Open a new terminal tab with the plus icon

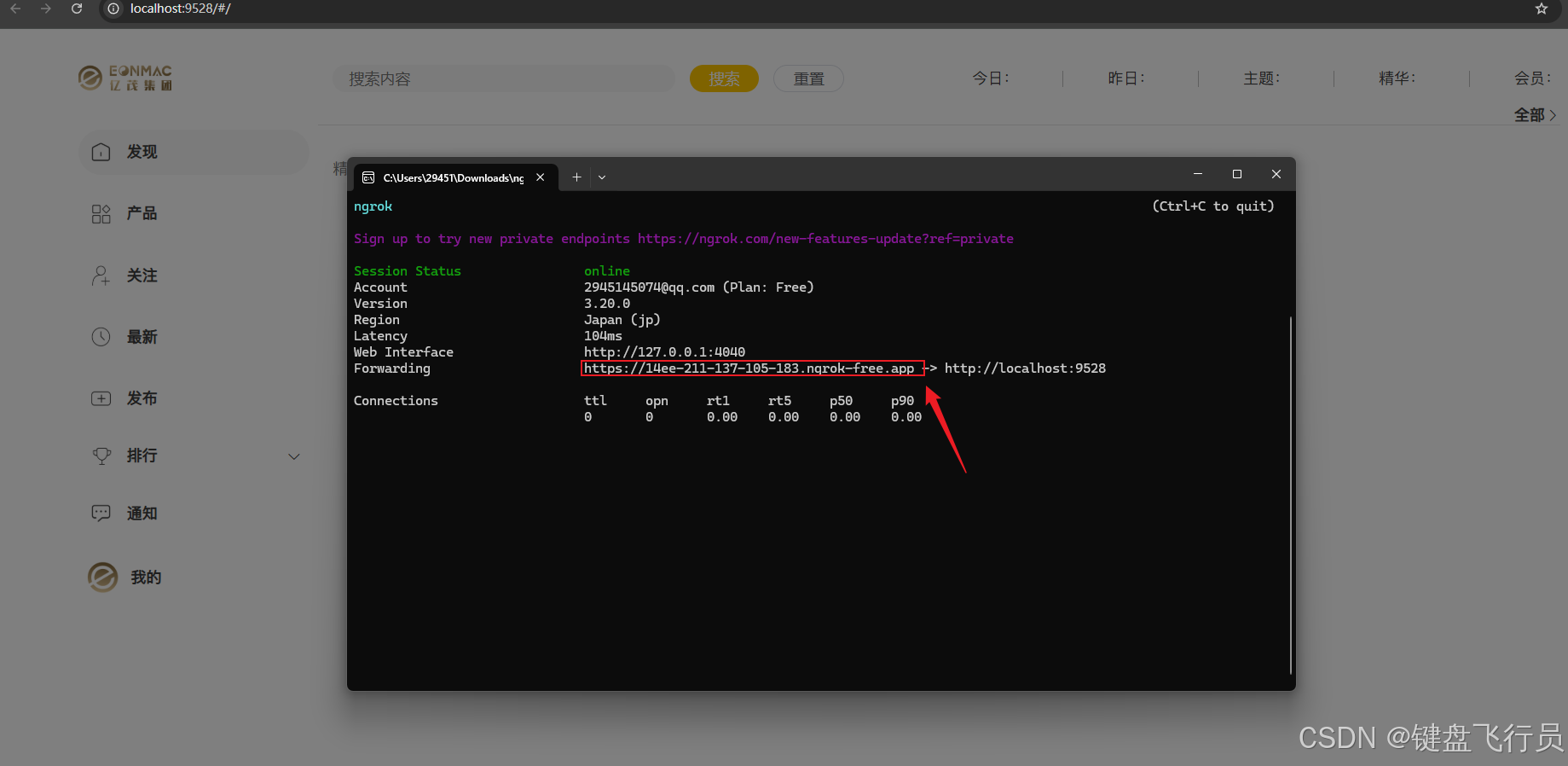pyautogui.click(x=576, y=177)
